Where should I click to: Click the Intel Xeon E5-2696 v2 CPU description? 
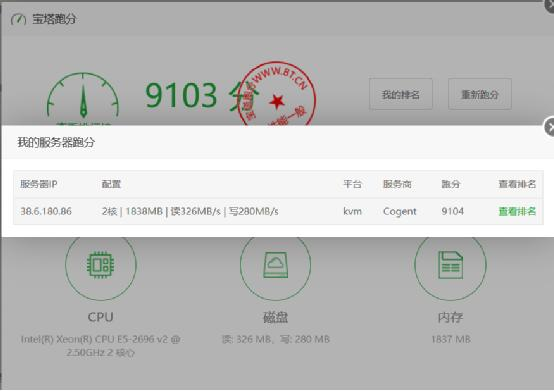[x=101, y=346]
